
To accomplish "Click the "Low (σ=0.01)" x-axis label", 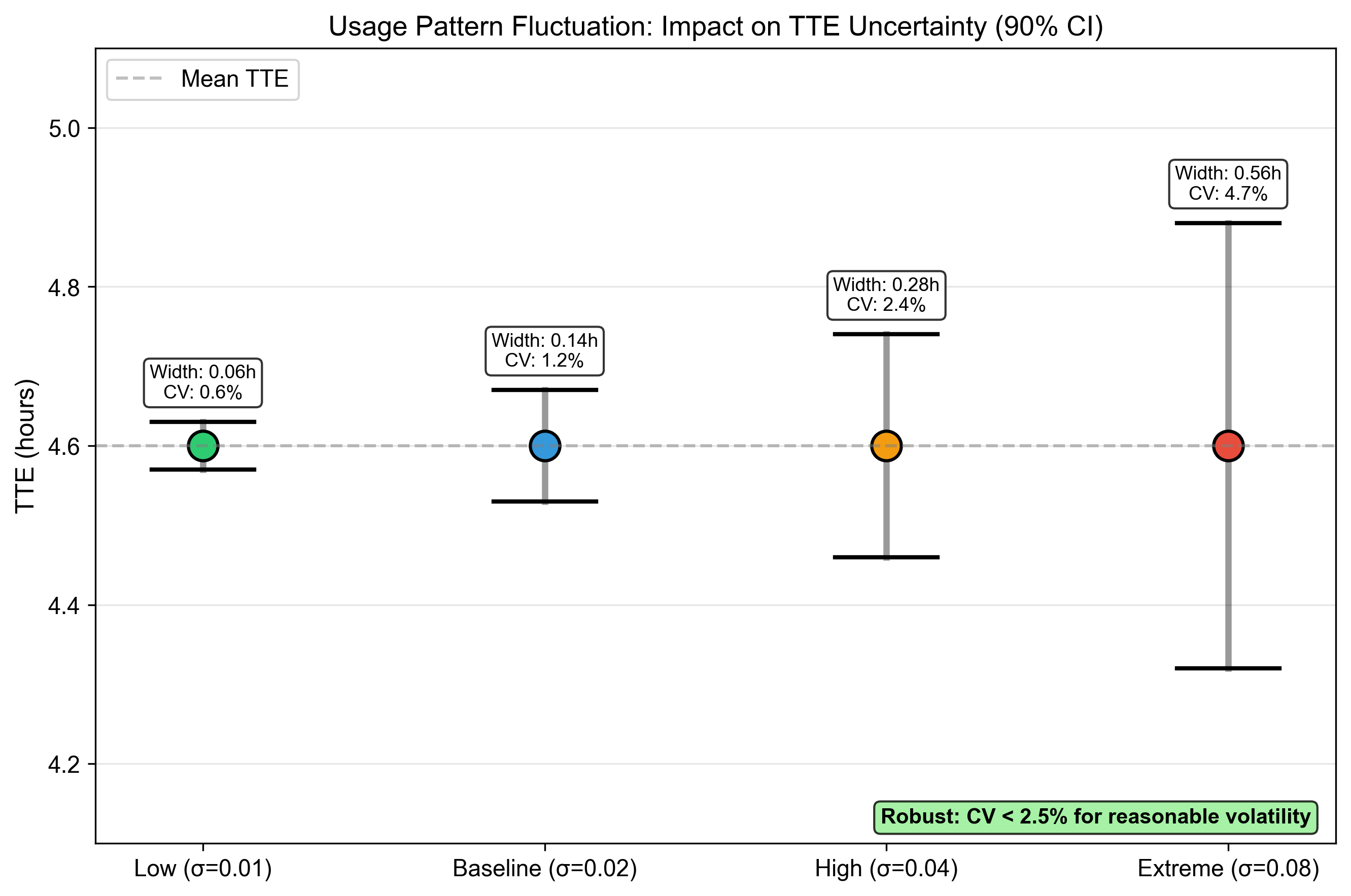I will (x=203, y=869).
